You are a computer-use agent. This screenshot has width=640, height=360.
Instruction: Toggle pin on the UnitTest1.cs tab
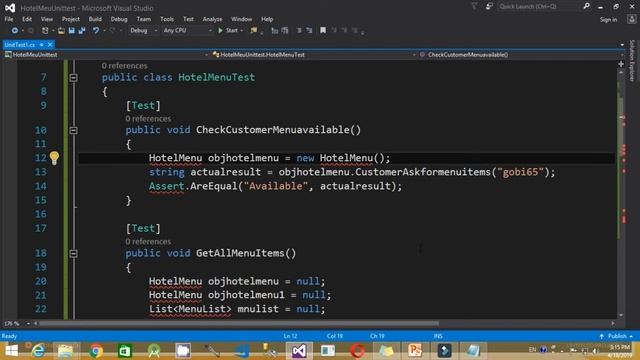coord(42,44)
